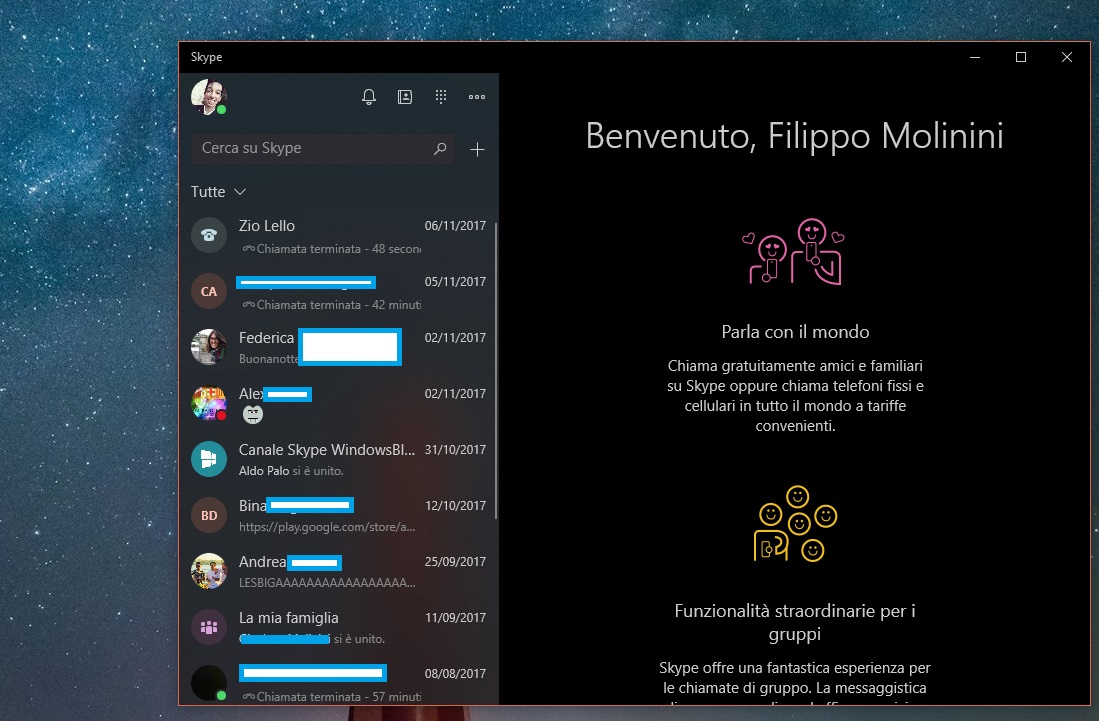Click the Cerca su Skype search field
1099x721 pixels.
[x=322, y=149]
